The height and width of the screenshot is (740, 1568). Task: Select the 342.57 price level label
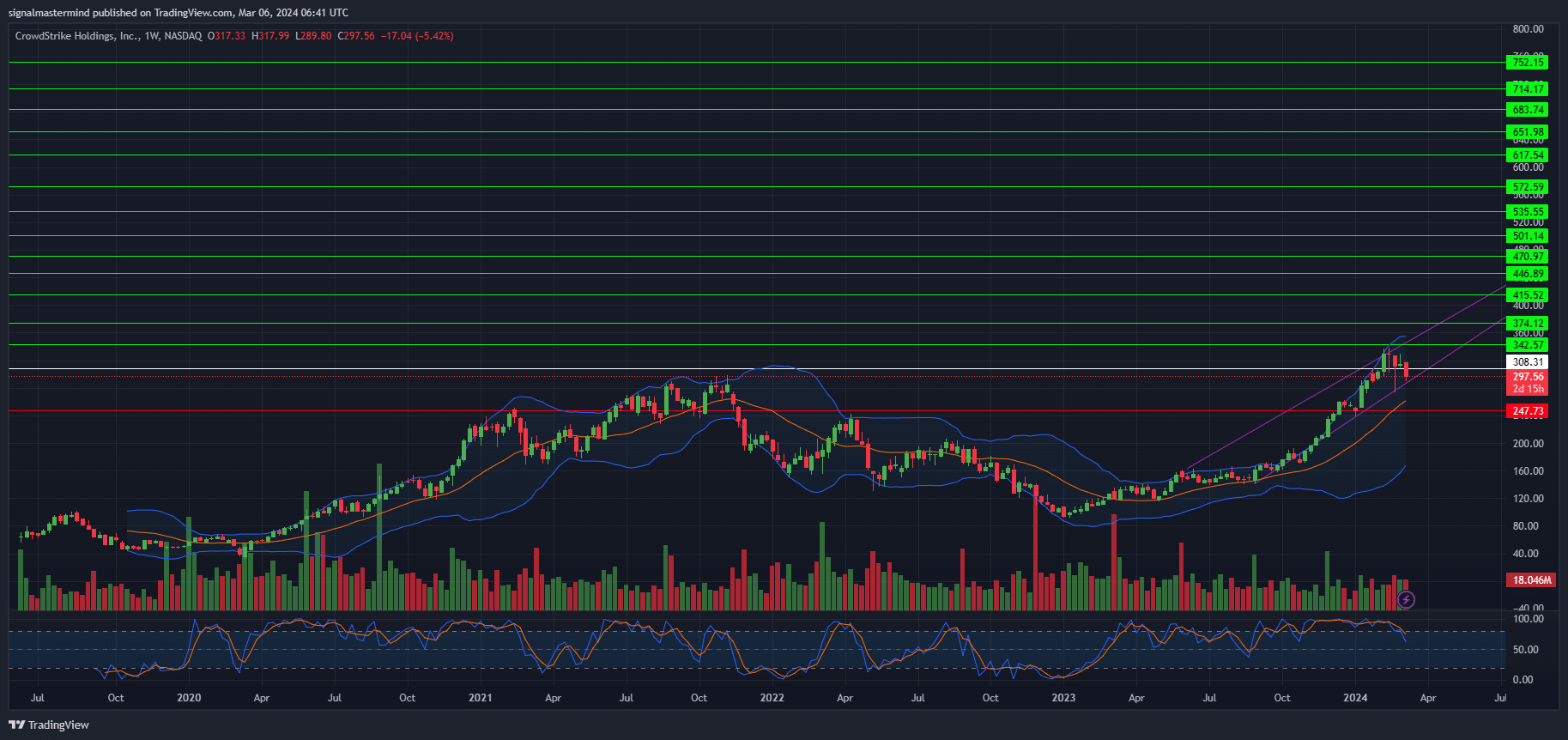pyautogui.click(x=1528, y=345)
